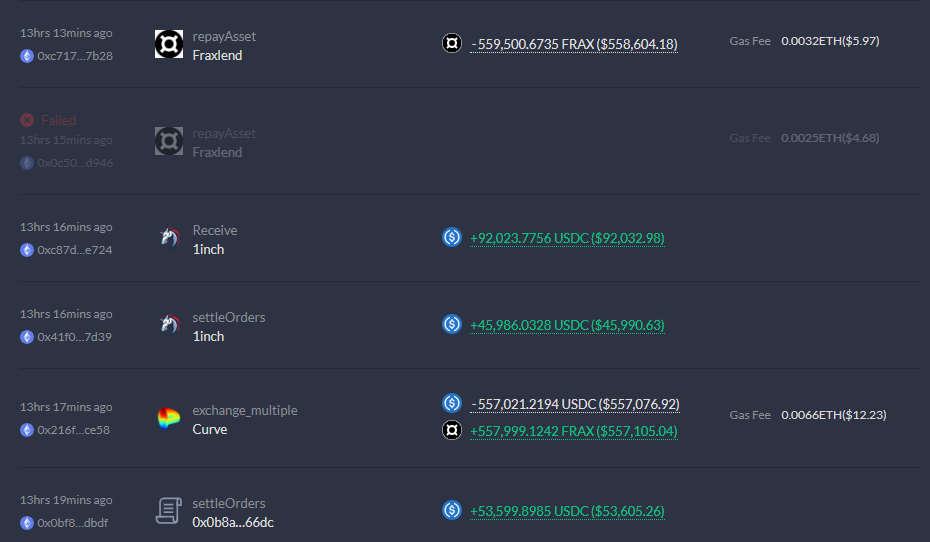Click the Receive action label
Viewport: 930px width, 542px height.
click(215, 230)
